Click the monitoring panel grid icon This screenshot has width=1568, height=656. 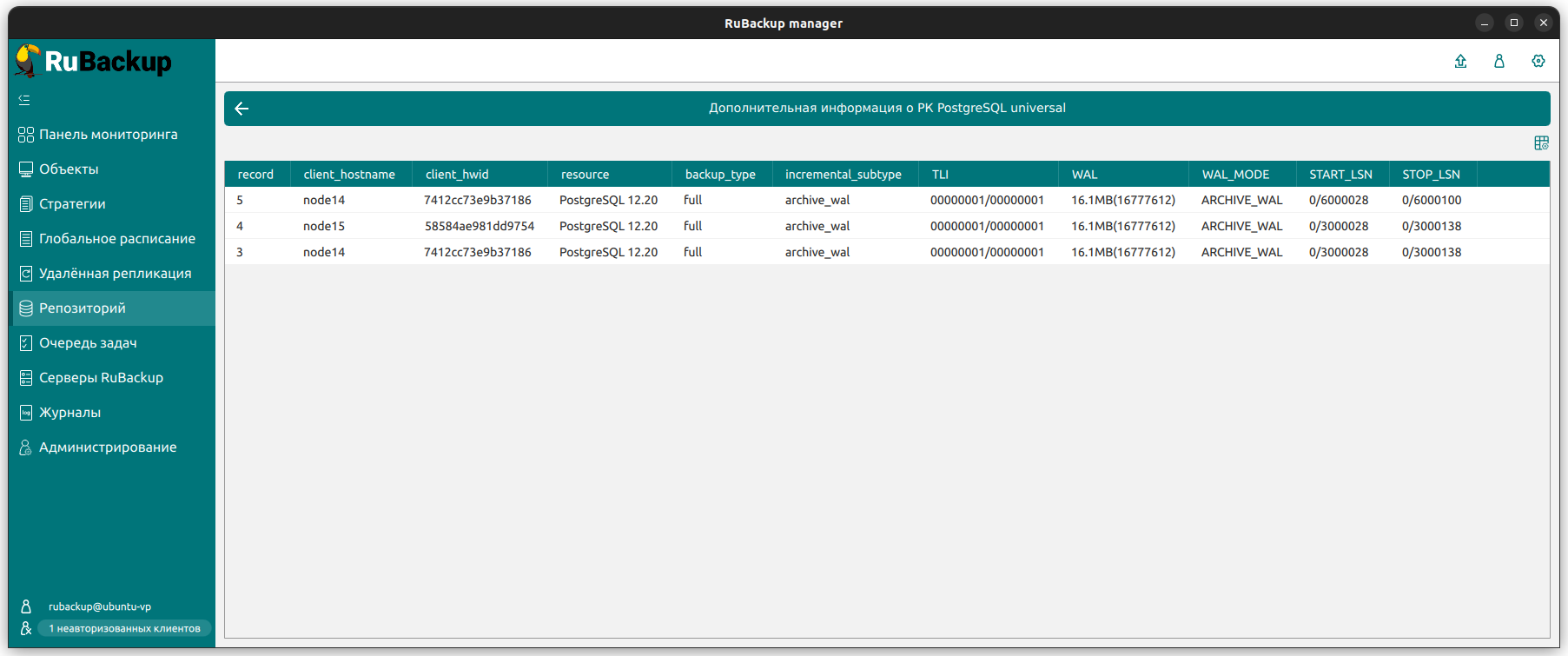(x=26, y=135)
